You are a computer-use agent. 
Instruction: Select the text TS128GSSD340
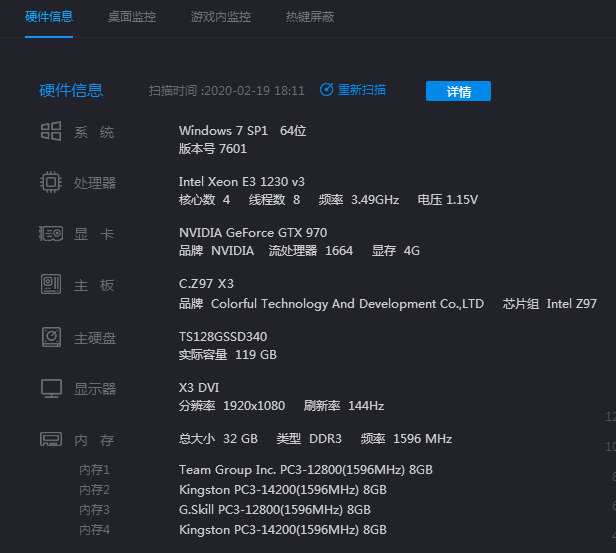(x=223, y=337)
